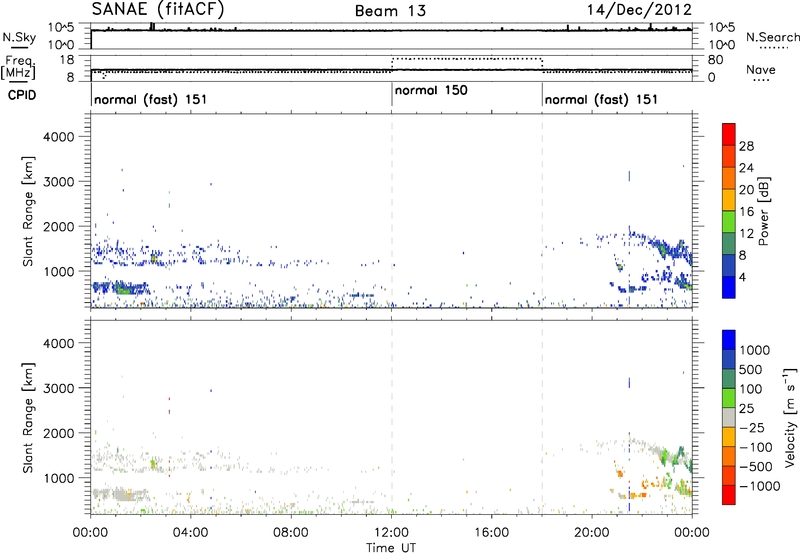
Task: Click the gray Velocity segment between 25 and -25
Action: click(x=729, y=417)
